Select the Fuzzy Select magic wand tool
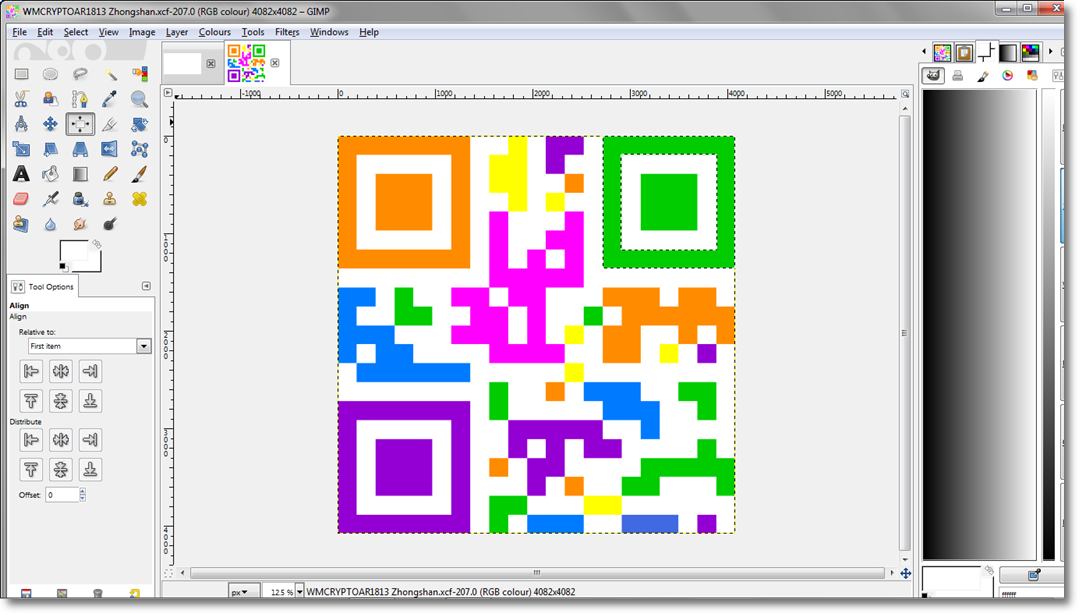 click(110, 74)
